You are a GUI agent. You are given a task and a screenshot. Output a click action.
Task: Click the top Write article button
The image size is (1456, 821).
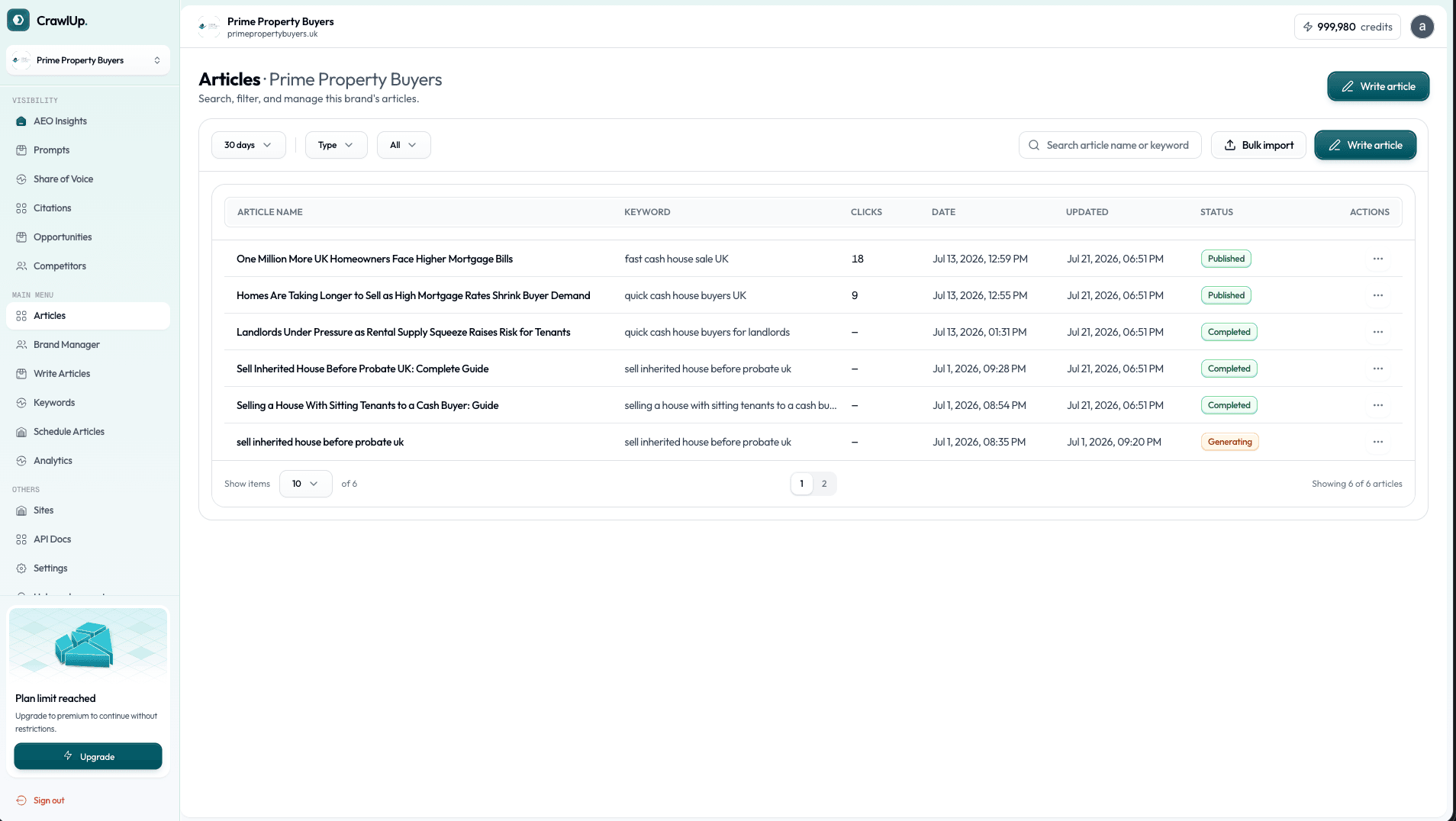[x=1378, y=86]
